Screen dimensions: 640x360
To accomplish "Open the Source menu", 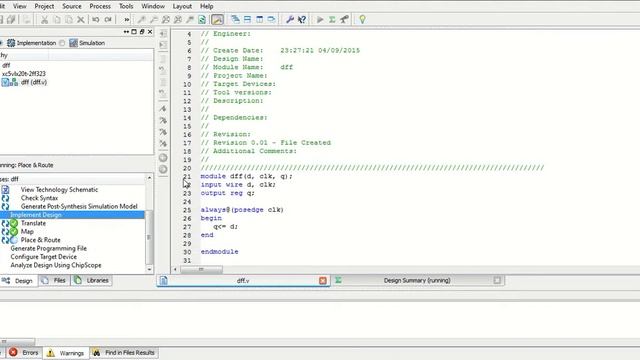I will click(72, 6).
